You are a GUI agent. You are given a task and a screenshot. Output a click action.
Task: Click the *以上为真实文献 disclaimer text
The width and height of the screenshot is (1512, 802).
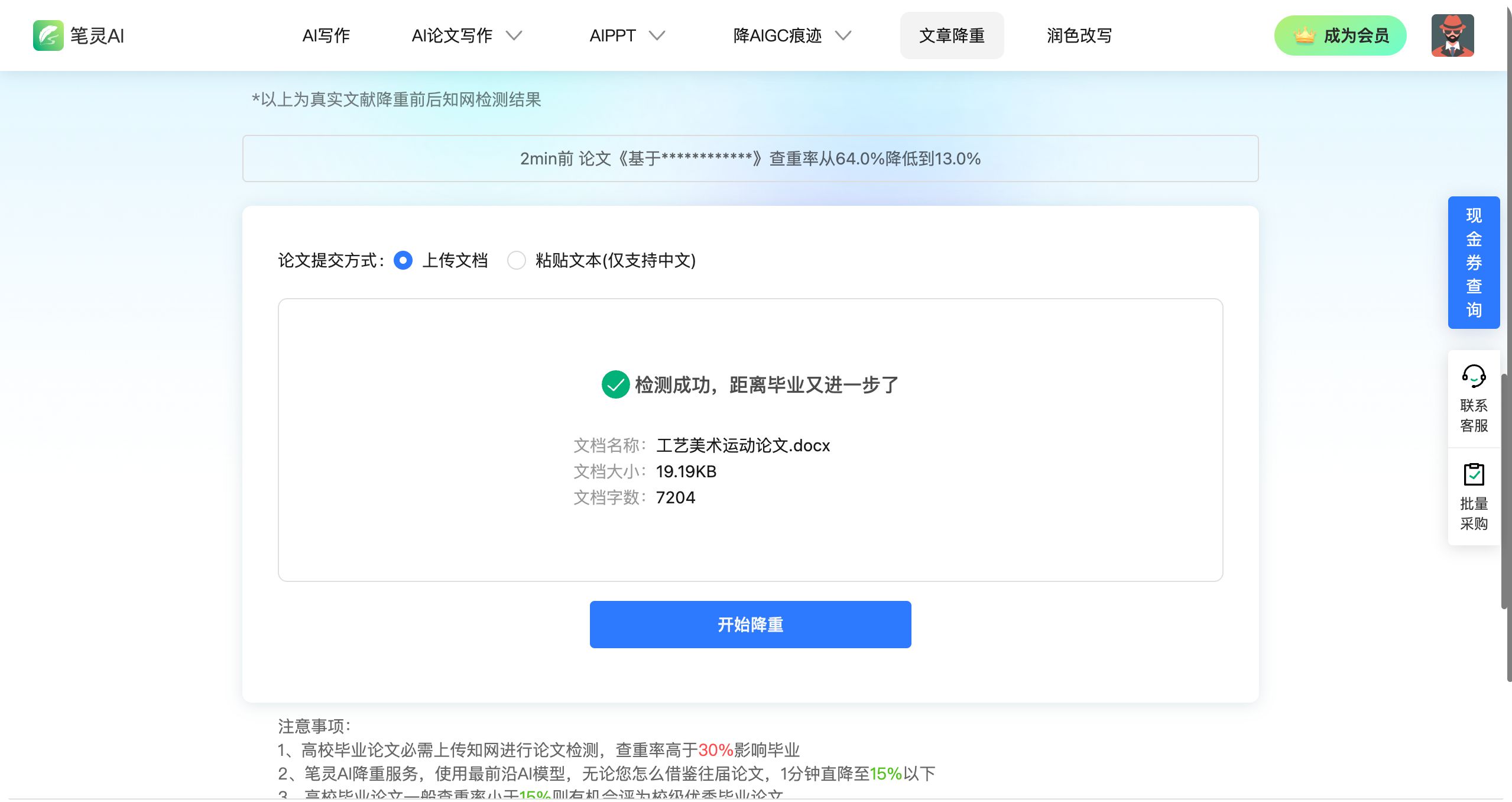(x=397, y=99)
